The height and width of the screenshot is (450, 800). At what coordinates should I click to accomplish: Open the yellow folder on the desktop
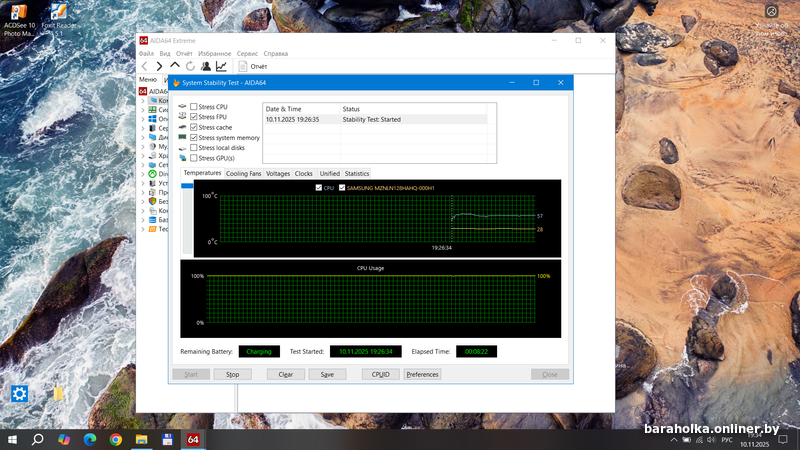58,394
